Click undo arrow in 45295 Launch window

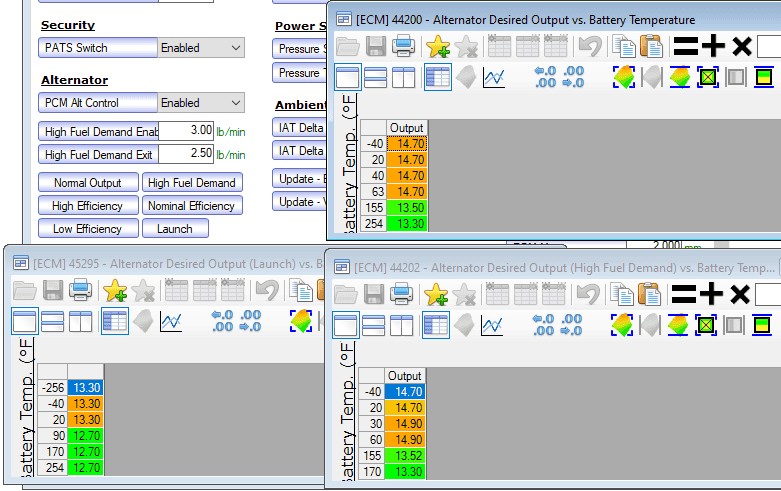point(267,290)
